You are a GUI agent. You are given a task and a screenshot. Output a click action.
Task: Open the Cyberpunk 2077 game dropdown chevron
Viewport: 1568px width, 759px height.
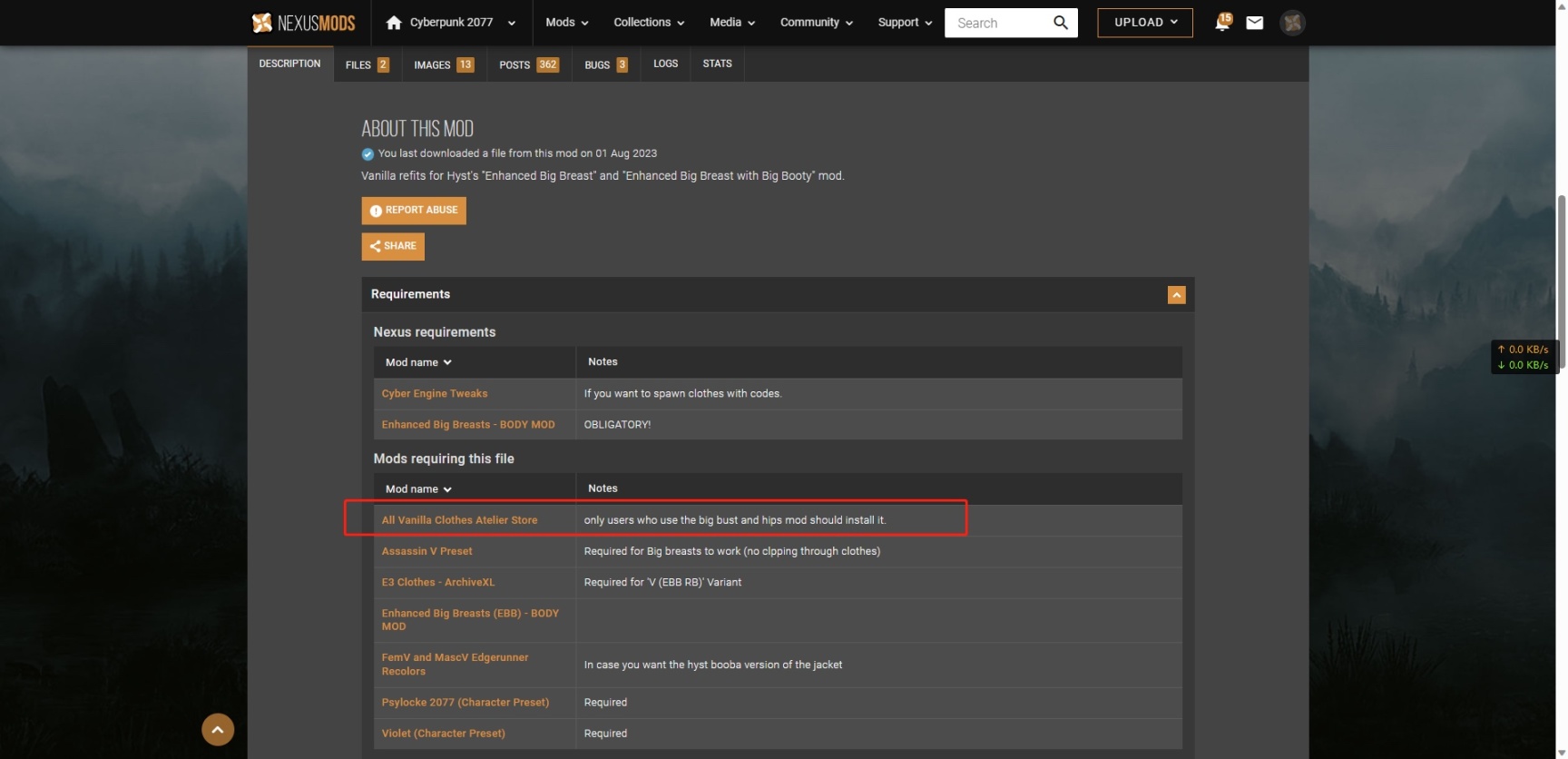pos(512,24)
